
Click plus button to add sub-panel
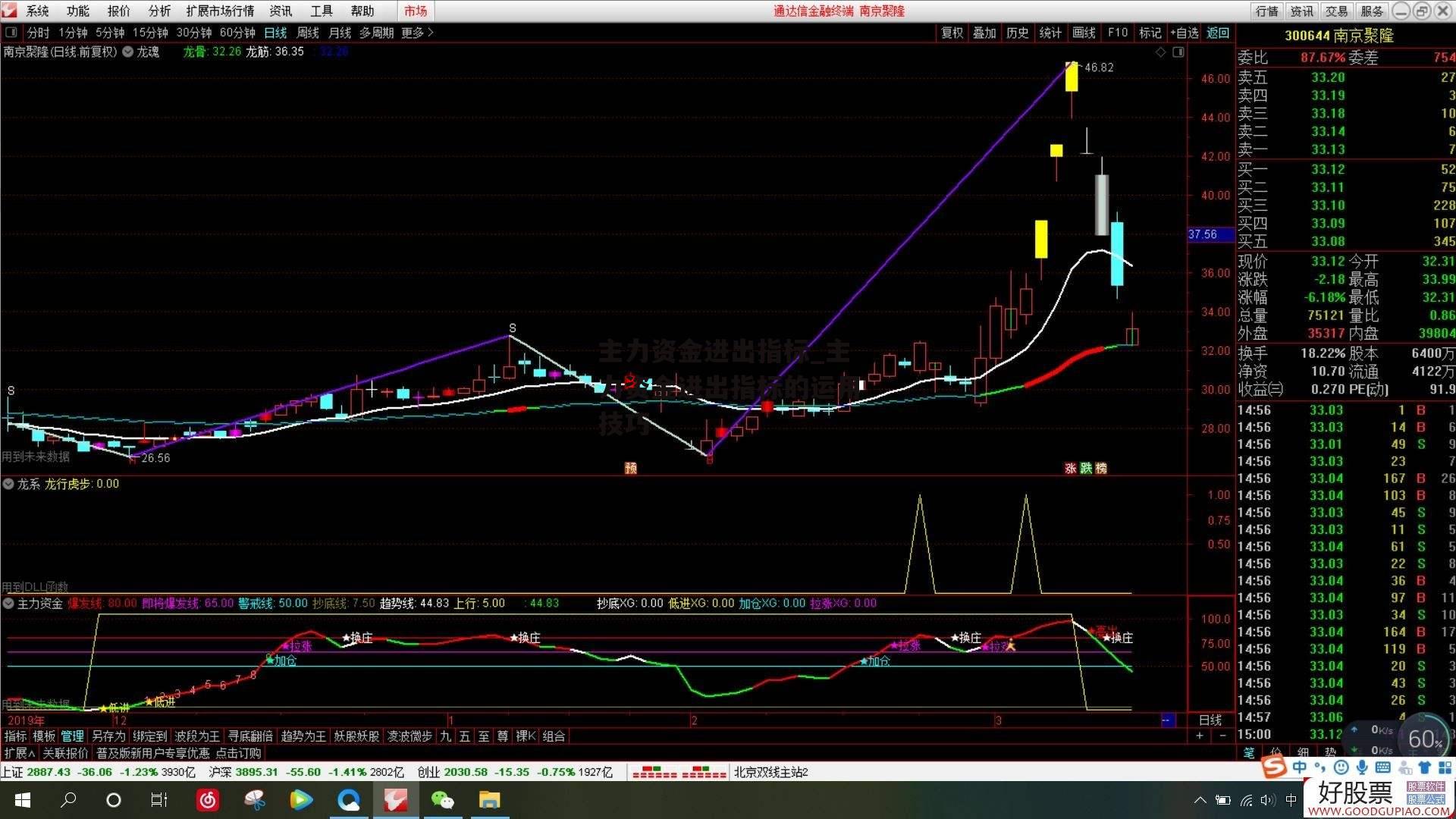(1199, 736)
